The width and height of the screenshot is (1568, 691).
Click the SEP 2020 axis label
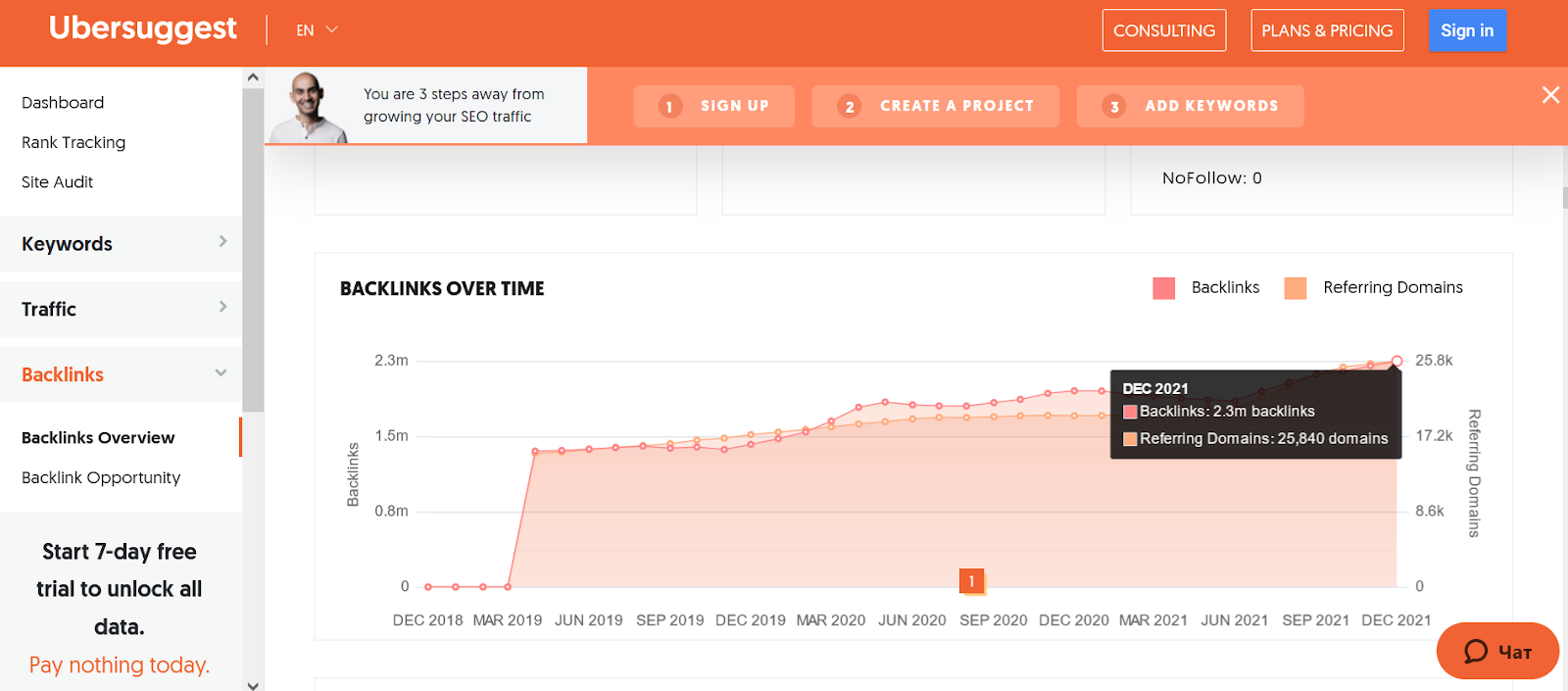[994, 620]
